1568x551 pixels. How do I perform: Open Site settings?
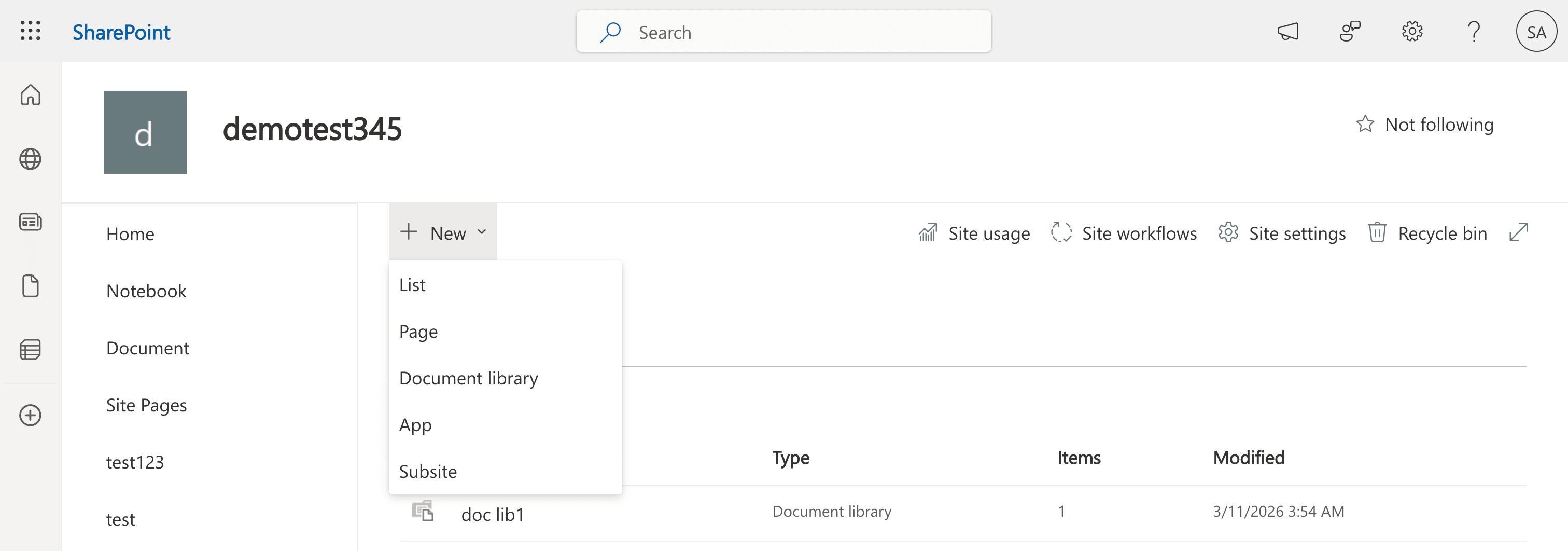point(1282,232)
